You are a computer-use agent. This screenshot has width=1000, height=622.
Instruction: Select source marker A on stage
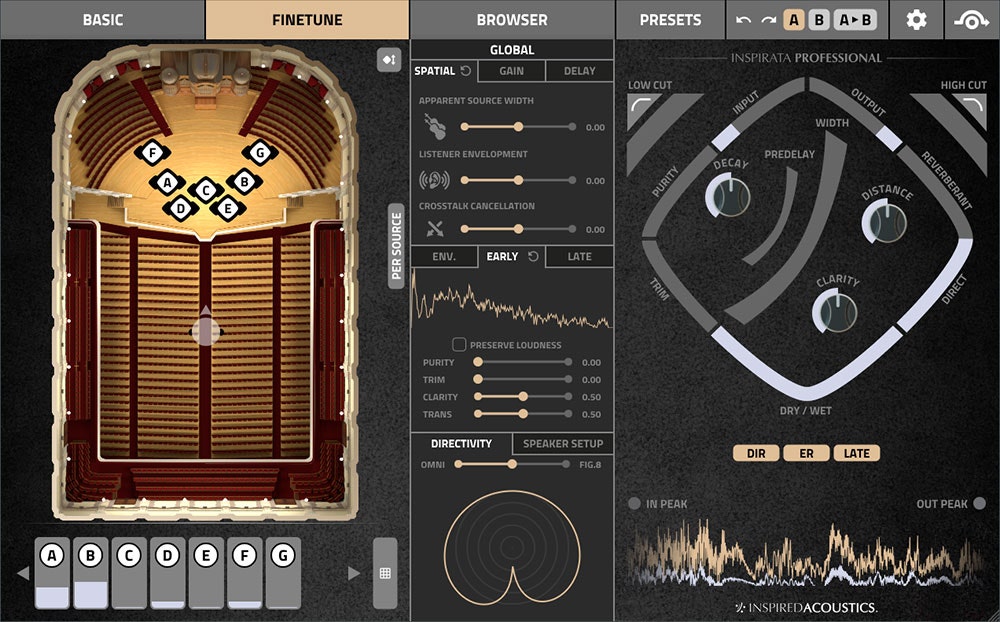pyautogui.click(x=167, y=183)
